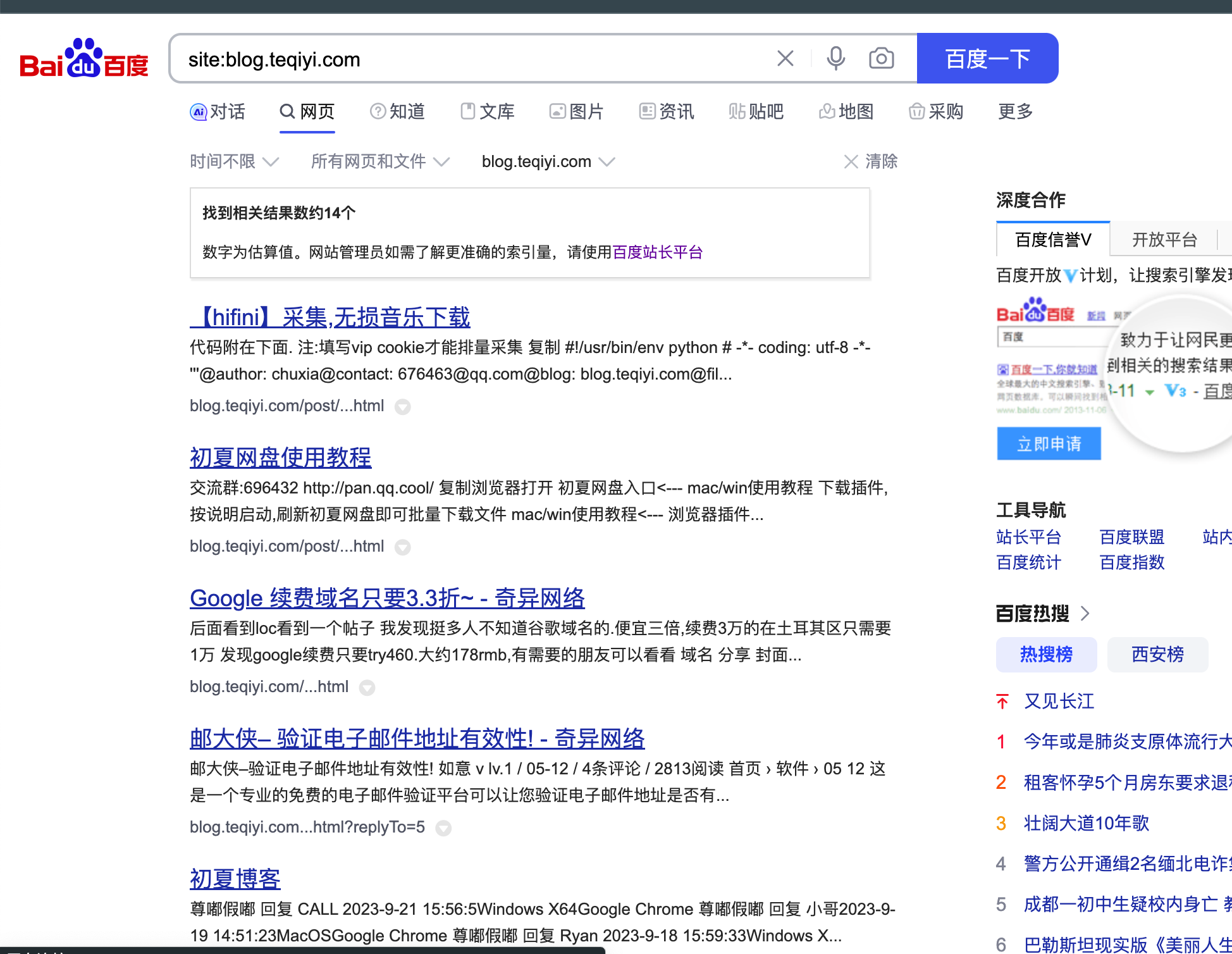Viewport: 1232px width, 954px height.
Task: Switch to the 资讯 tab
Action: coord(667,111)
